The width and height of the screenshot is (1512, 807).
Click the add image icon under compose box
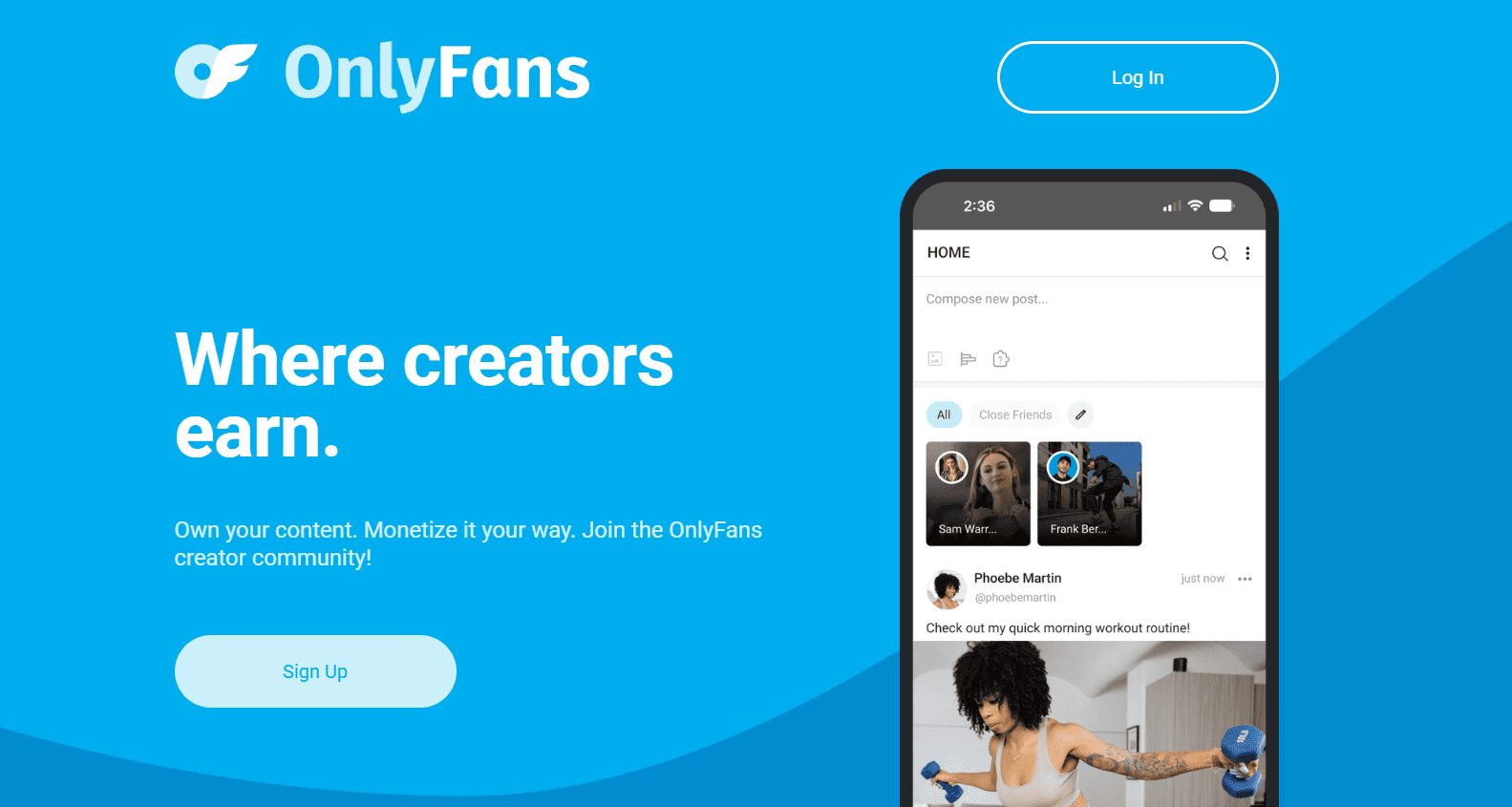[935, 359]
